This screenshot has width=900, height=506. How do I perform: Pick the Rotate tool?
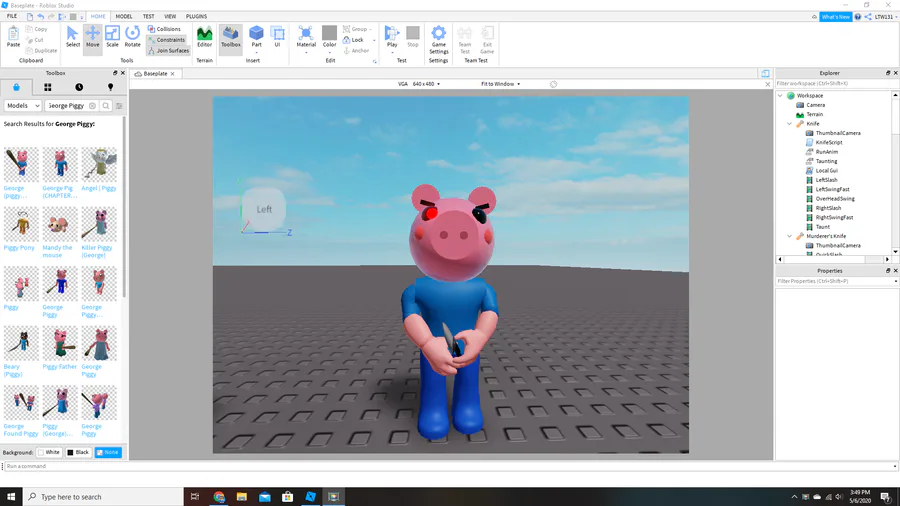click(x=133, y=37)
